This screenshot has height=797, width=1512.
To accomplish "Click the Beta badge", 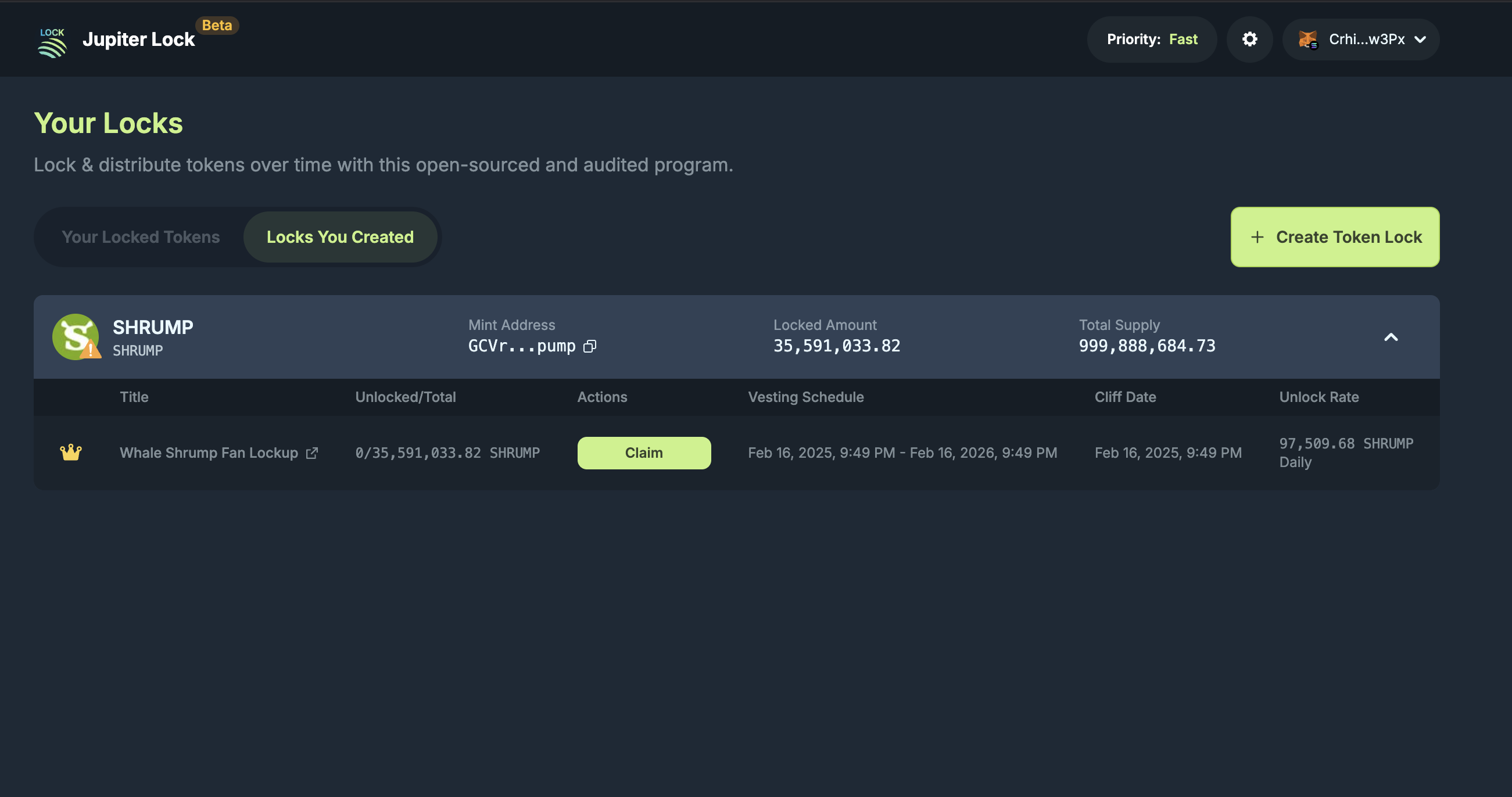I will 217,25.
